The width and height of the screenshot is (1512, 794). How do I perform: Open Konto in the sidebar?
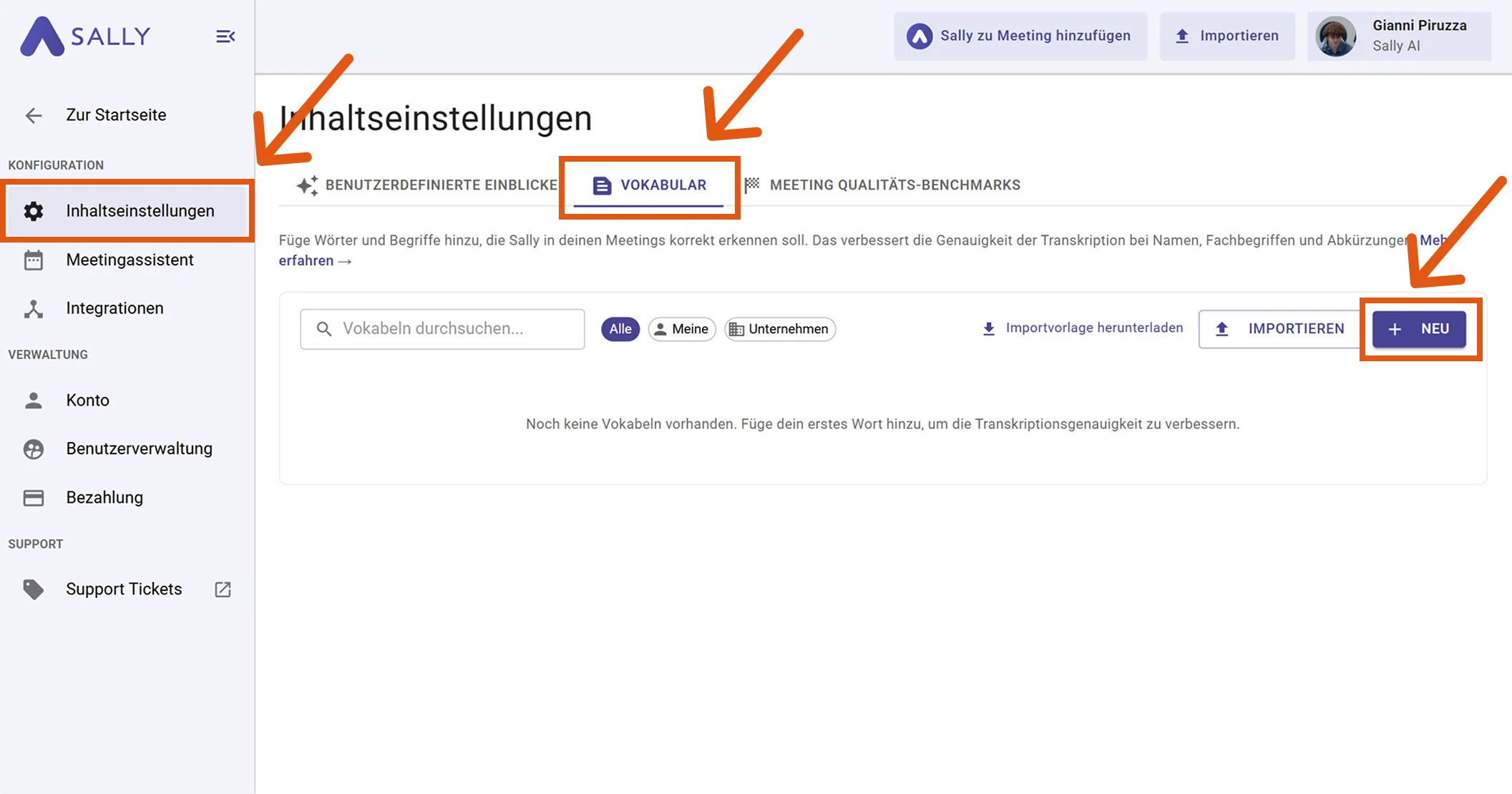pyautogui.click(x=127, y=400)
